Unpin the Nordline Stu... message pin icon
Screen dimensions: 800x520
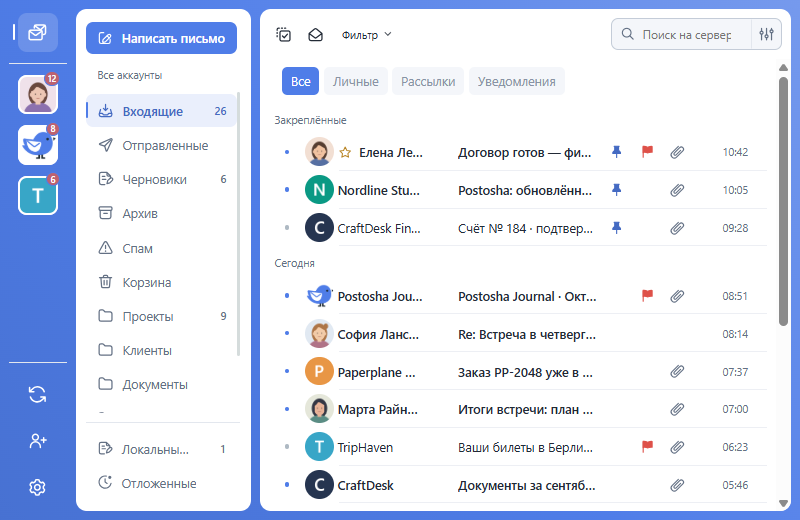point(616,190)
